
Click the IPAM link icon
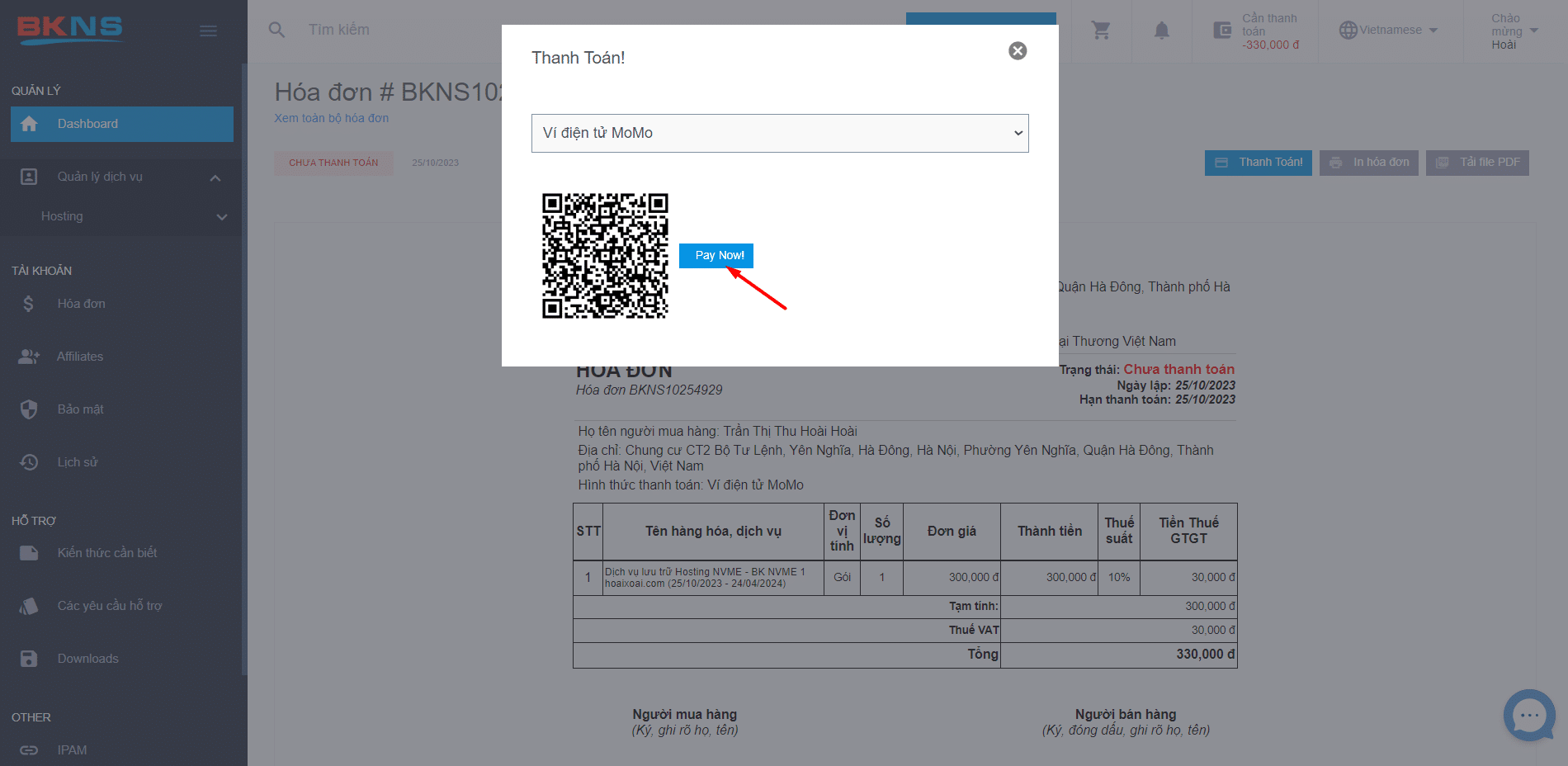click(x=29, y=750)
